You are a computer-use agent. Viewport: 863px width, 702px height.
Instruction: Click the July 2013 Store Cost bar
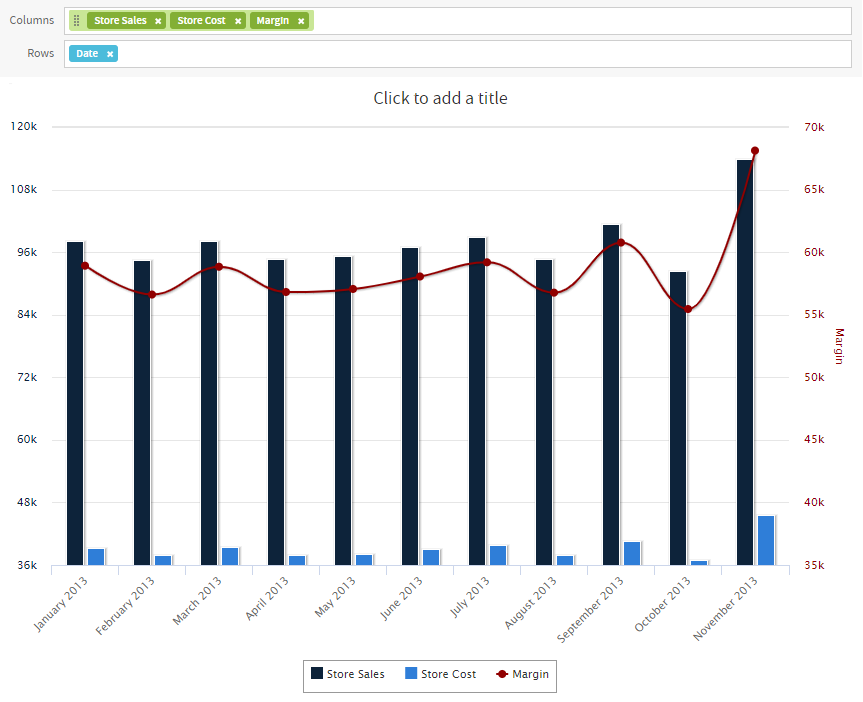[498, 556]
